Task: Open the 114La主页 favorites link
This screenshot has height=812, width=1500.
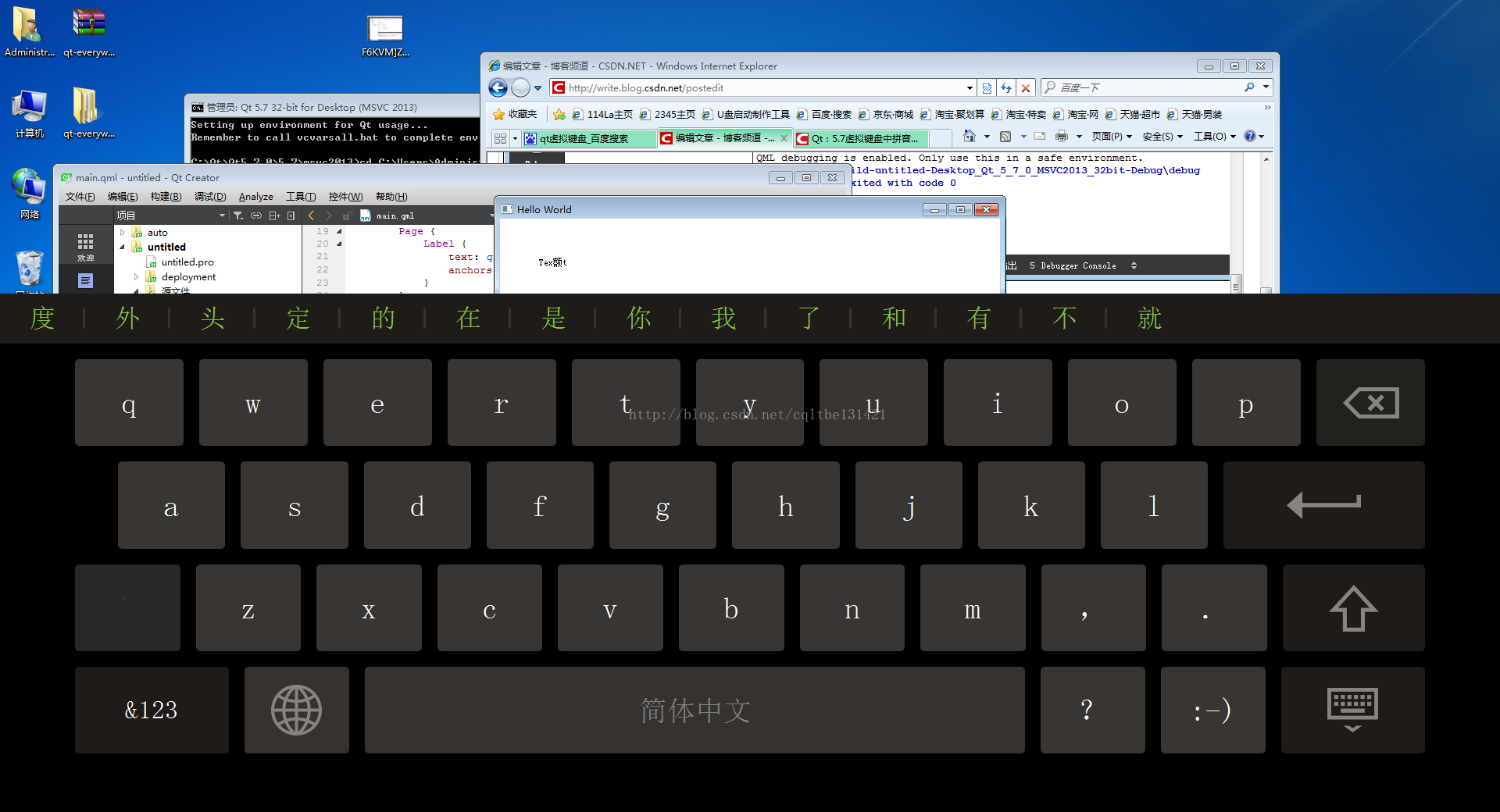Action: 602,115
